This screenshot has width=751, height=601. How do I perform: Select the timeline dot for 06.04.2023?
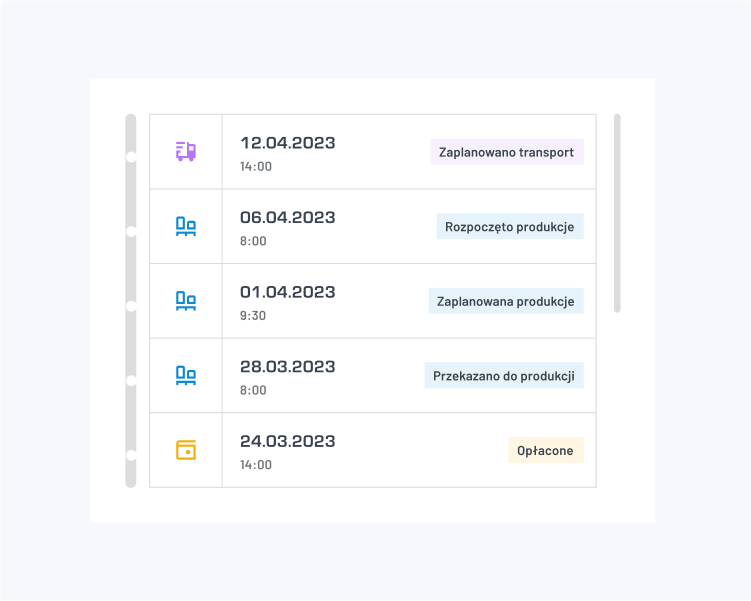(x=131, y=231)
